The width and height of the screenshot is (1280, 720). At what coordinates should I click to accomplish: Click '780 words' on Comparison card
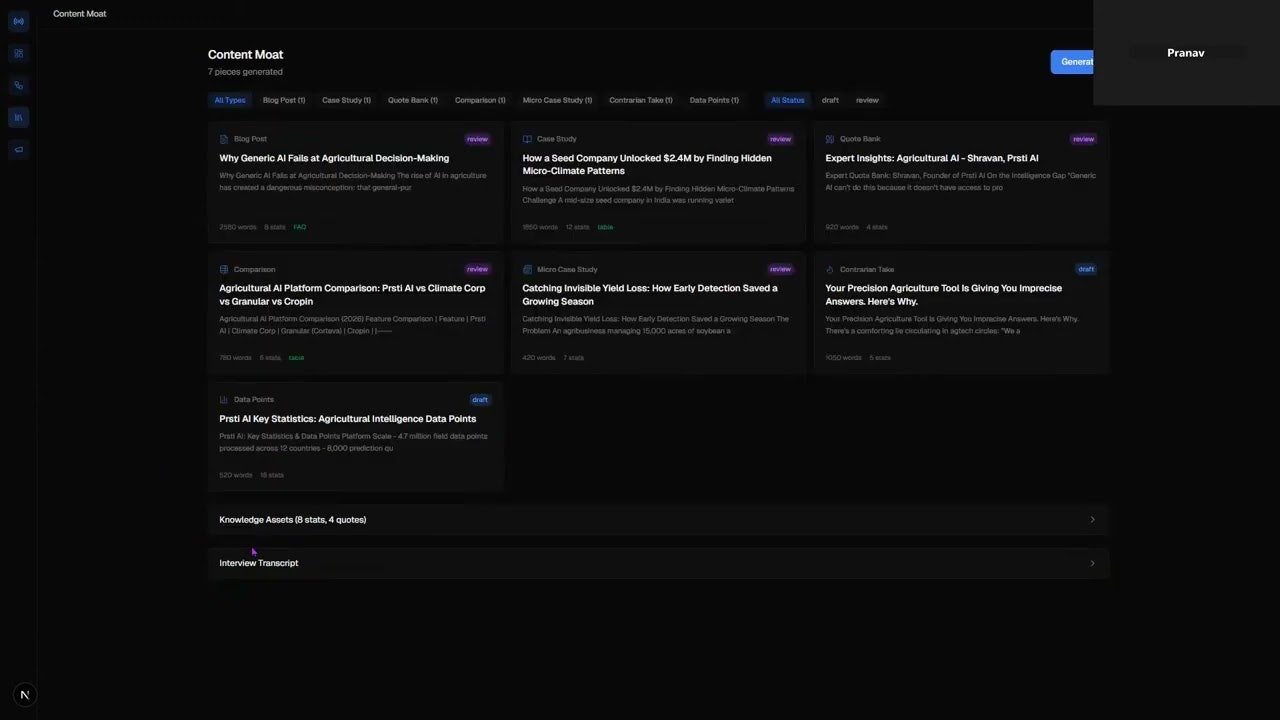235,357
